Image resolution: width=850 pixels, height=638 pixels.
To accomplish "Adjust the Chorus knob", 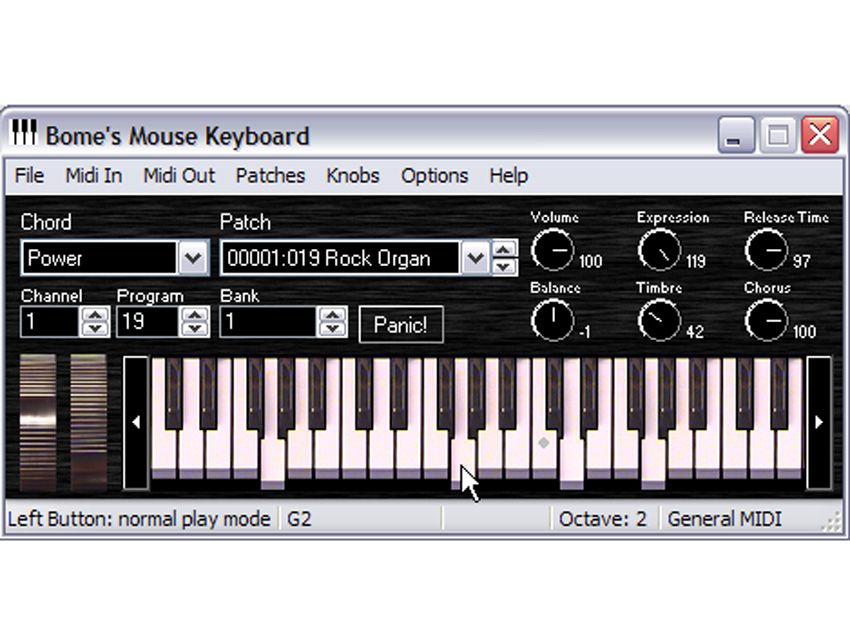I will point(768,321).
